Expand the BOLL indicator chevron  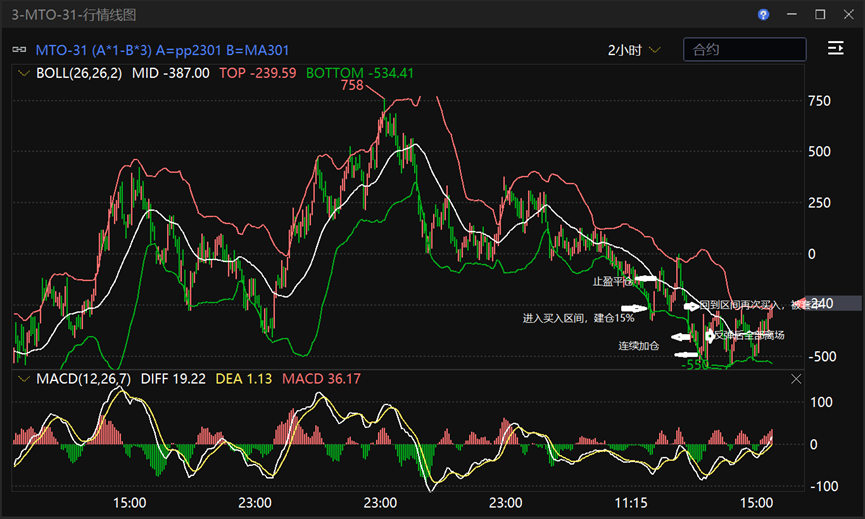(24, 73)
